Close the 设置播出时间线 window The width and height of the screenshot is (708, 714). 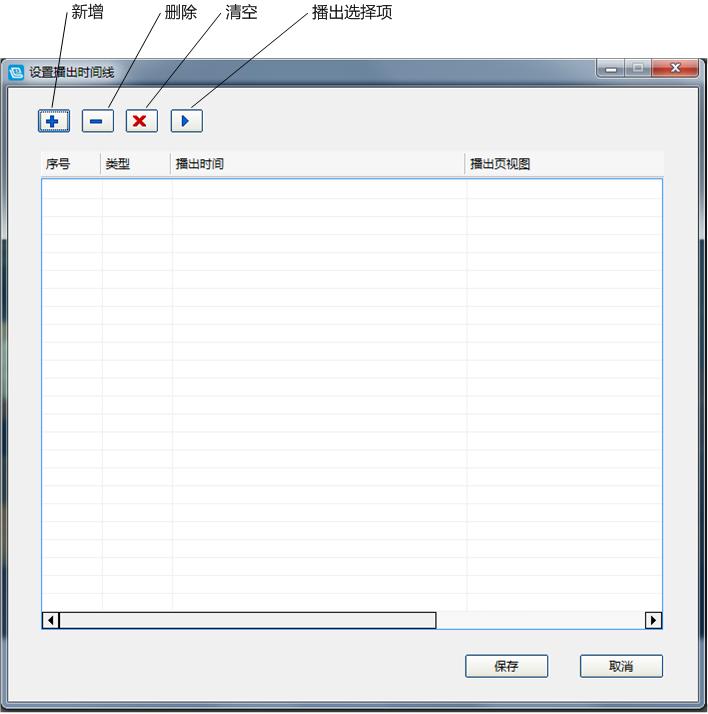coord(675,68)
